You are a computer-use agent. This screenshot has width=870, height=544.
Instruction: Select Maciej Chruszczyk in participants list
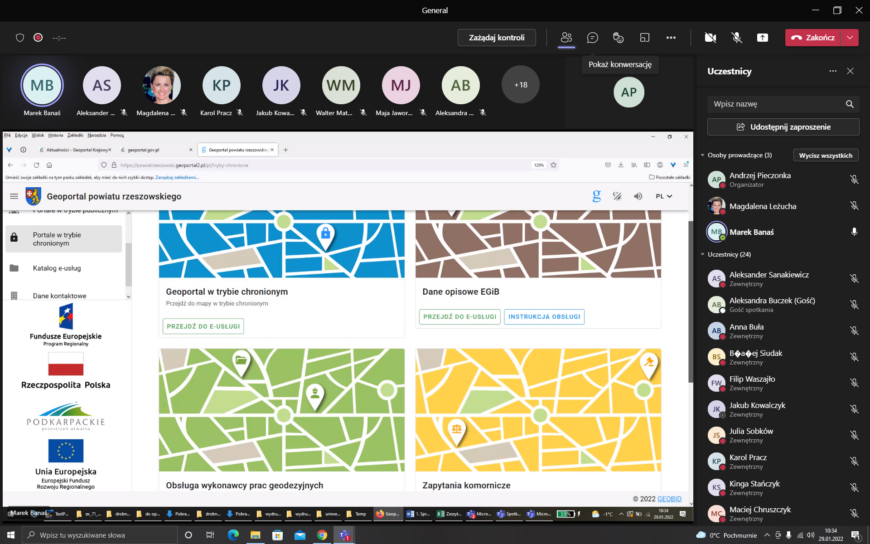coord(783,513)
